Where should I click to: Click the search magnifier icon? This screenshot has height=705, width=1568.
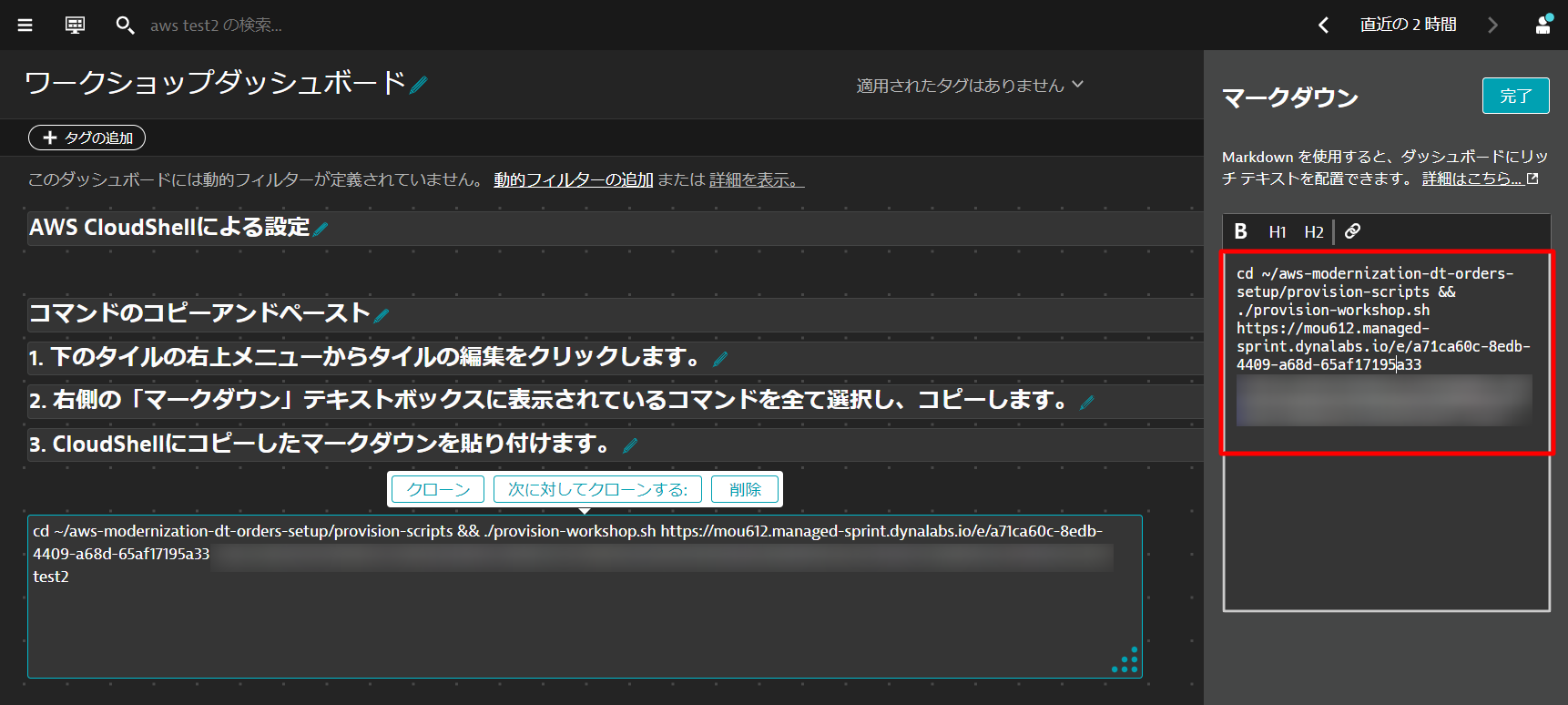(125, 26)
